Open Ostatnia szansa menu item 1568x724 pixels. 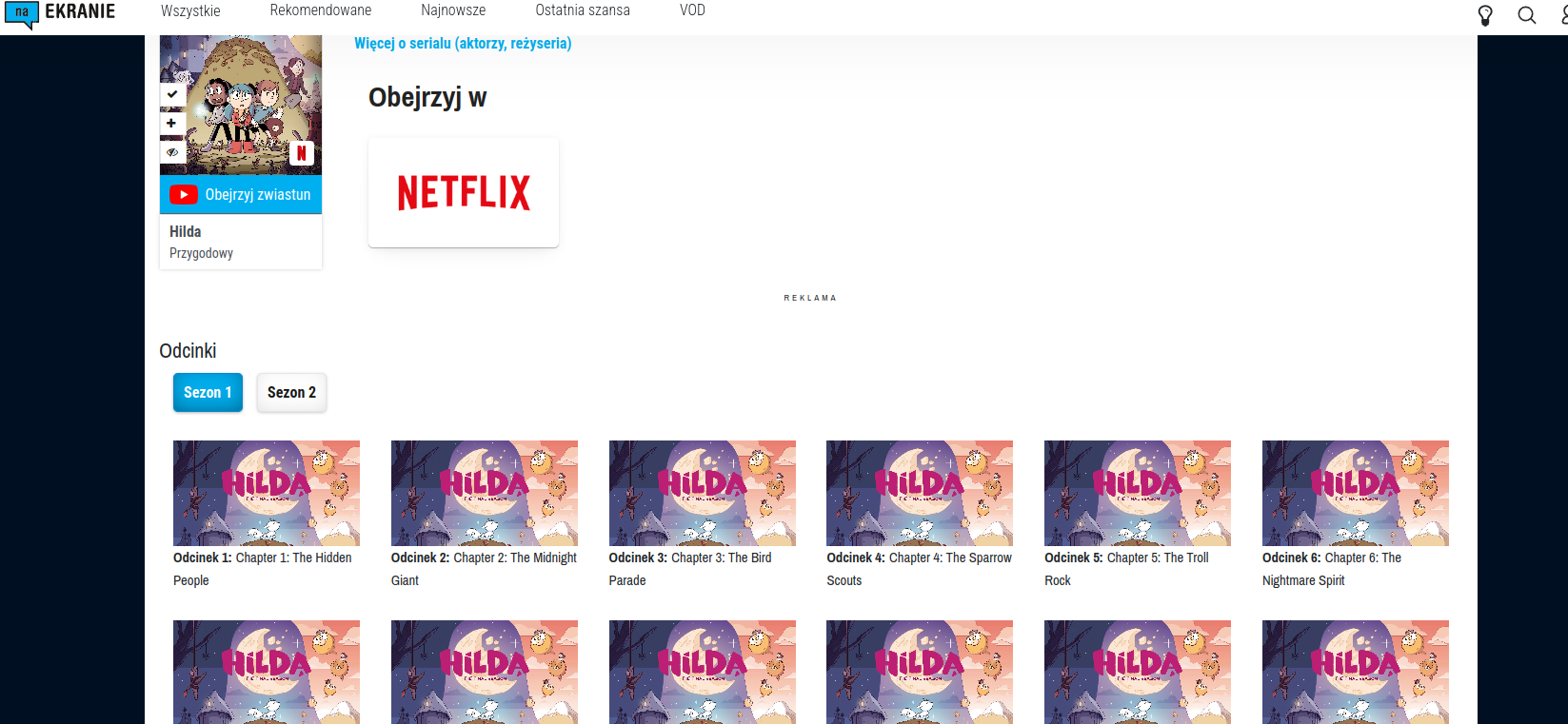point(582,10)
